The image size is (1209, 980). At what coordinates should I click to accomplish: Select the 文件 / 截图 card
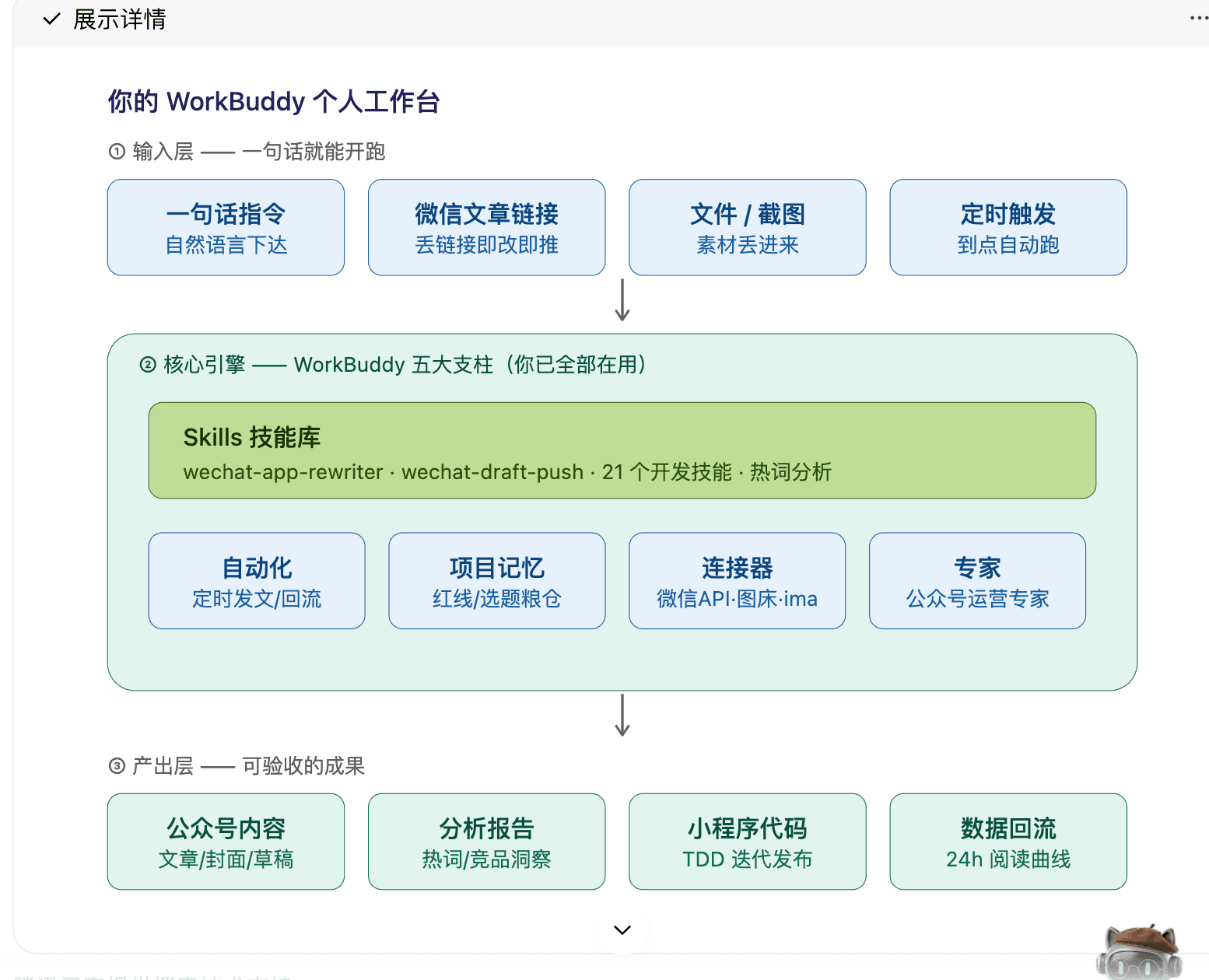point(747,228)
